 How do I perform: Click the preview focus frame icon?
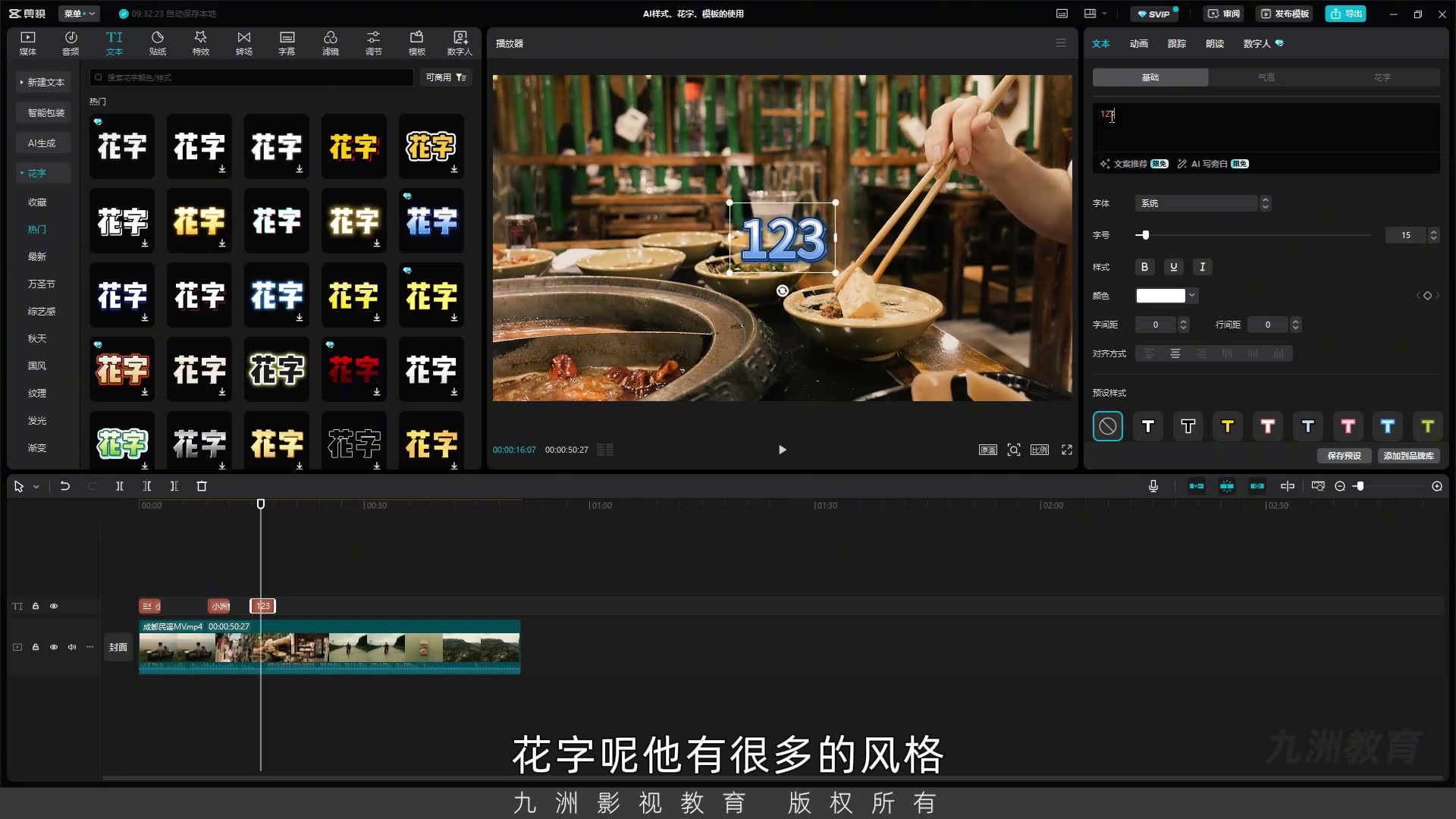[1014, 450]
